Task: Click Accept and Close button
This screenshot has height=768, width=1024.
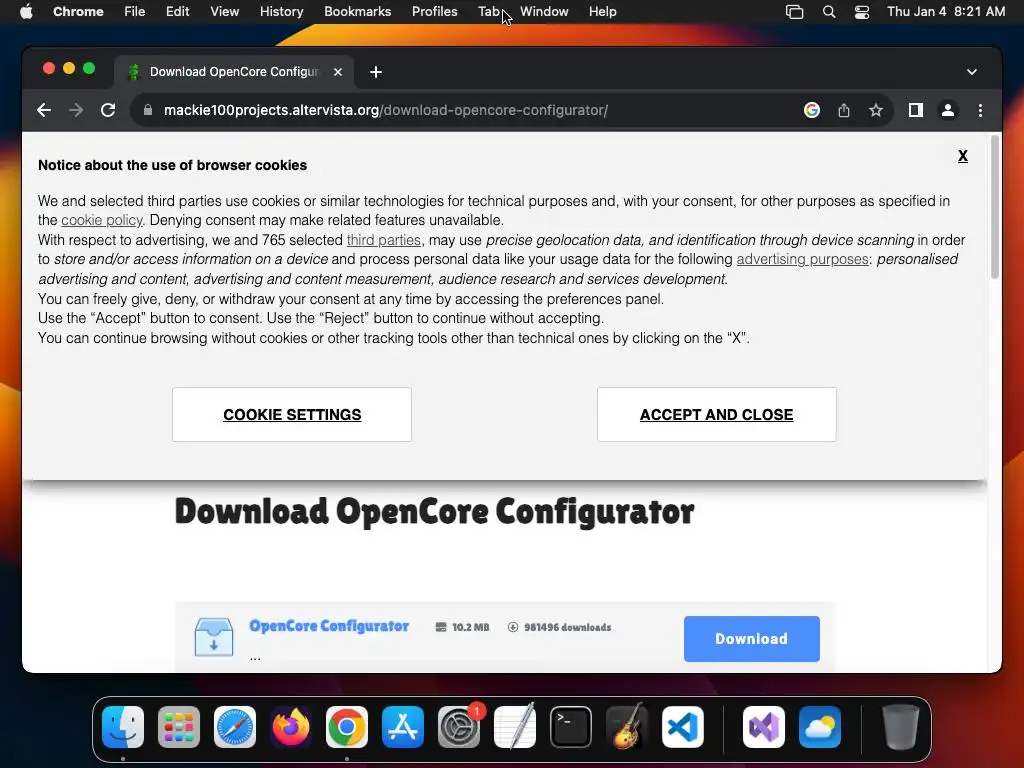Action: pyautogui.click(x=716, y=415)
